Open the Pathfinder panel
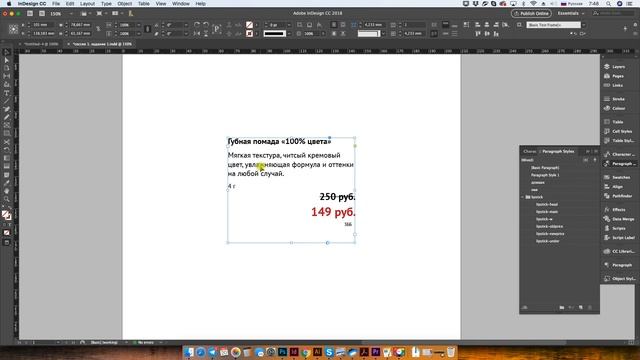The image size is (640, 360). (618, 196)
